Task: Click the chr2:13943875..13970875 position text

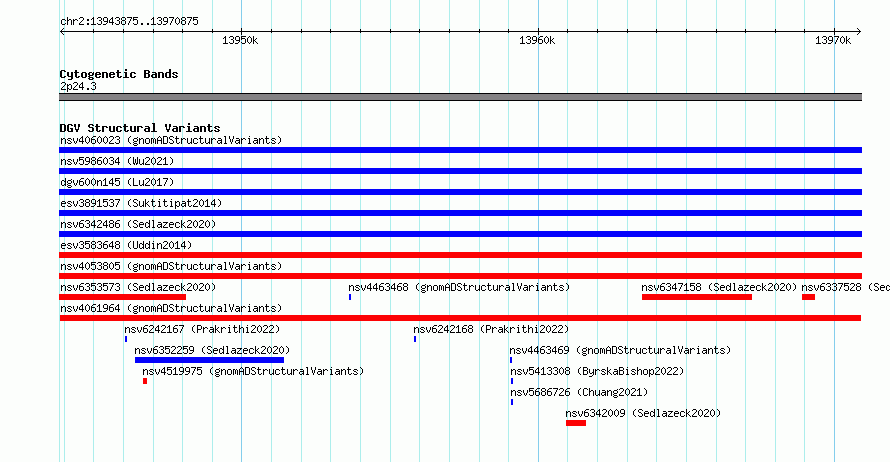Action: pos(129,22)
